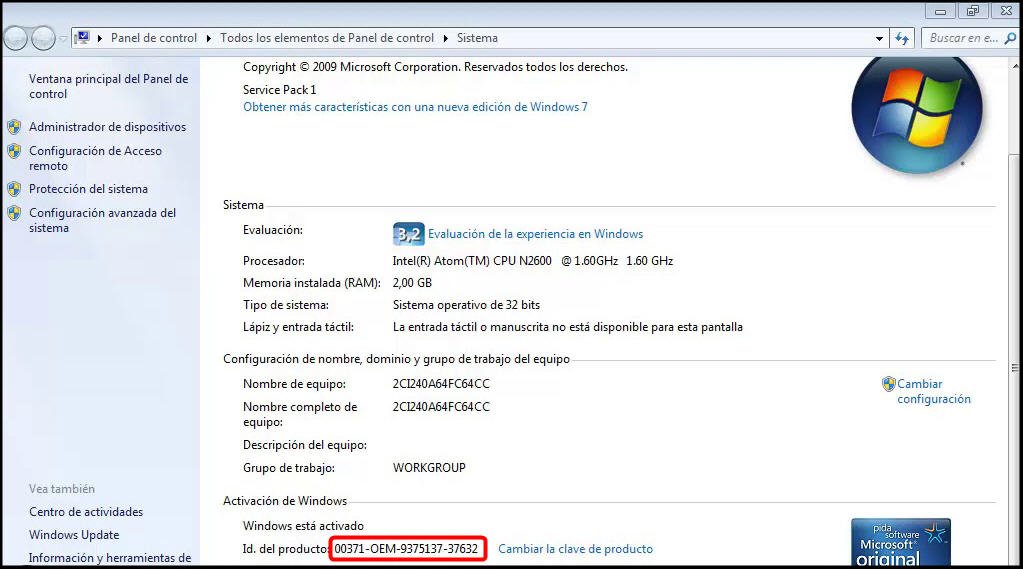The height and width of the screenshot is (569, 1023).
Task: Click computer name beside Nombre de equipo
Action: (440, 384)
